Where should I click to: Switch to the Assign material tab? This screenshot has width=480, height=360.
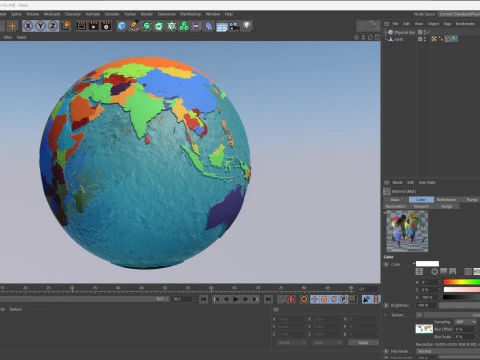tap(446, 206)
